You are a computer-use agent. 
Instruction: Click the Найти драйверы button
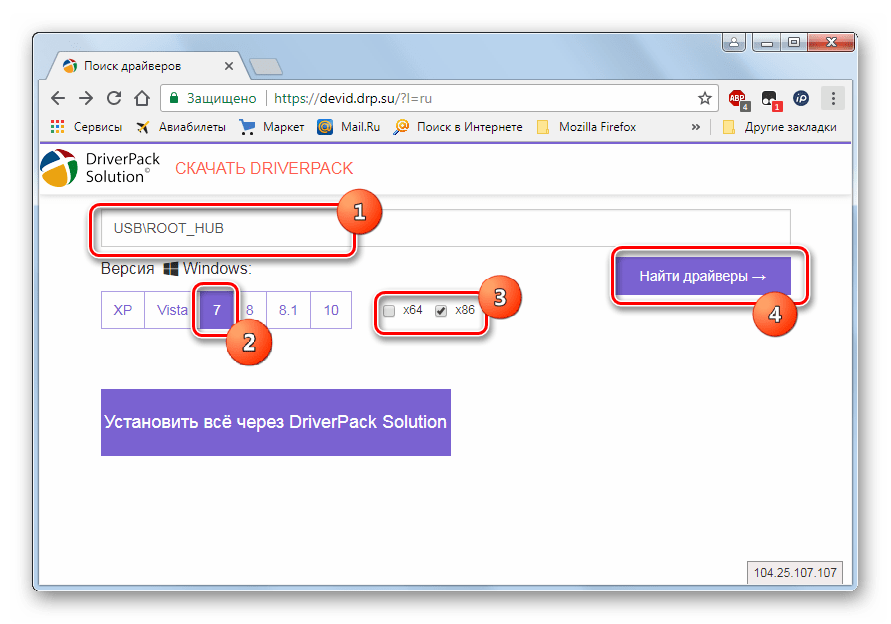click(703, 277)
